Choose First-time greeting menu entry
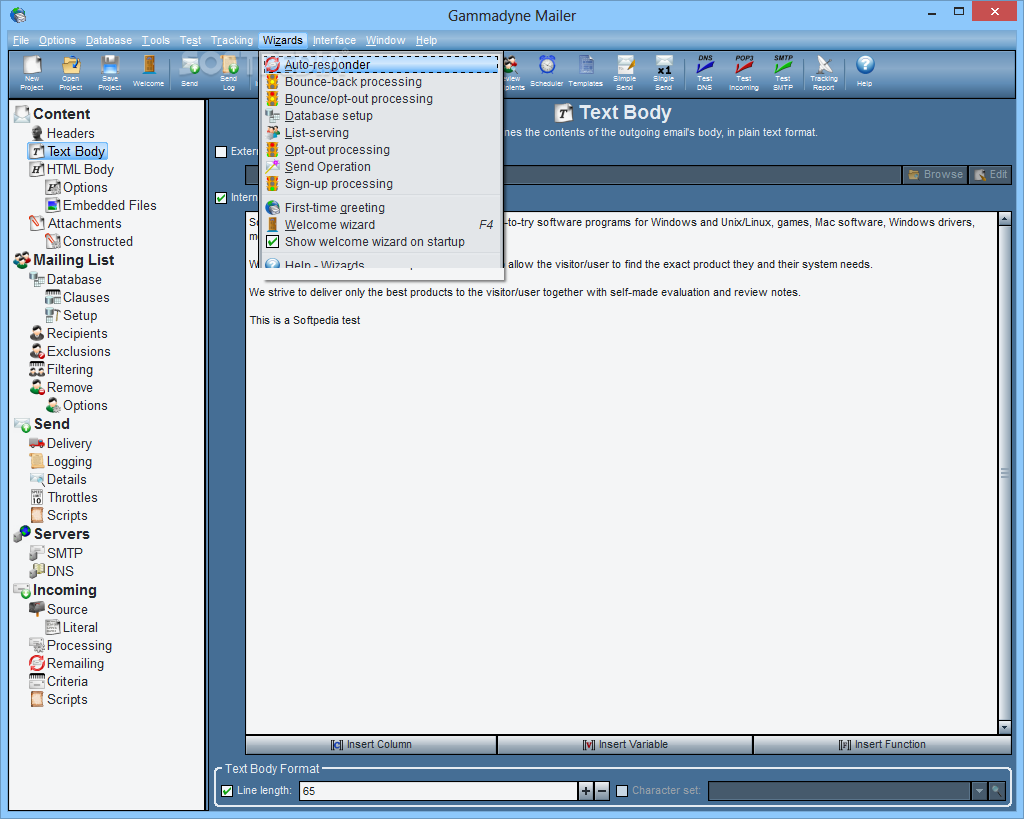Screen dimensions: 1024x819 coord(381,208)
